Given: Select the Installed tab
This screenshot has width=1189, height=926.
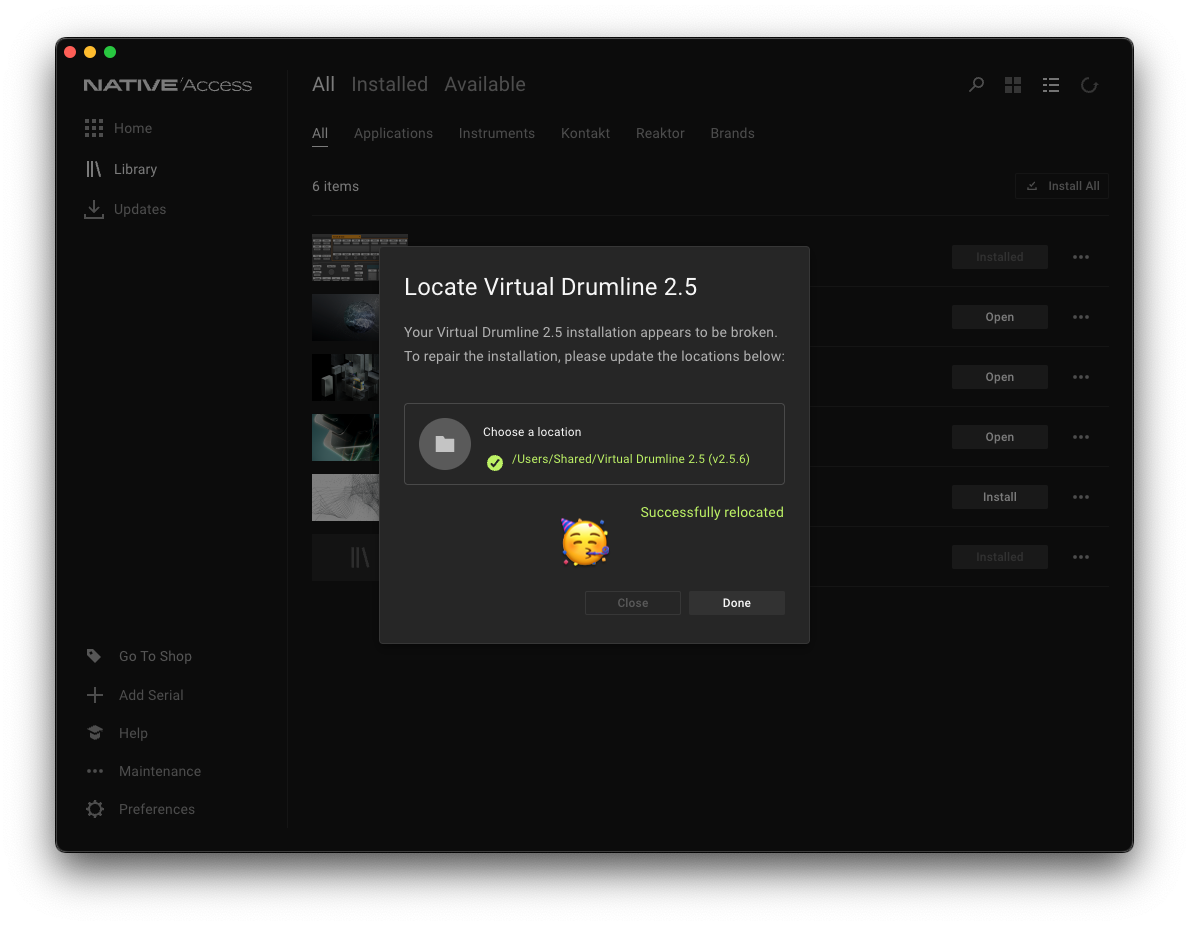Looking at the screenshot, I should tap(390, 84).
